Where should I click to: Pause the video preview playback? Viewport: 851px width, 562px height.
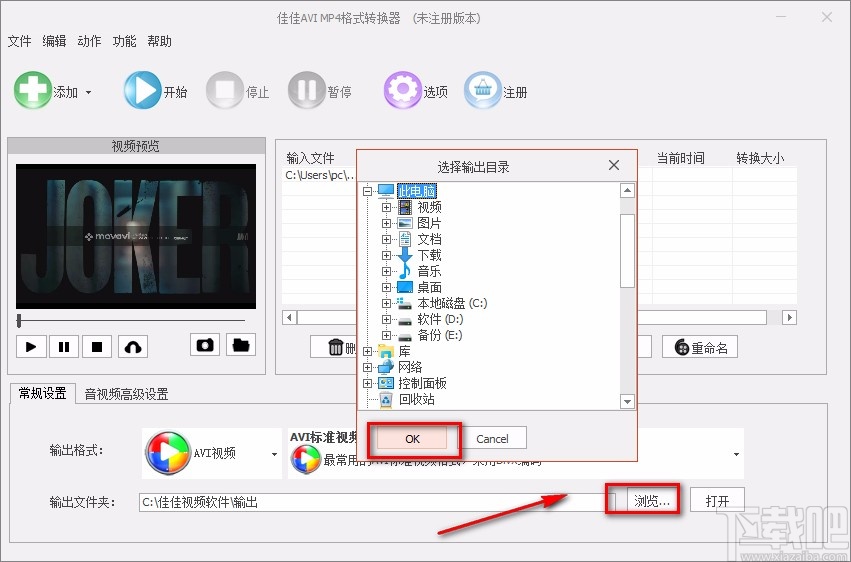64,347
